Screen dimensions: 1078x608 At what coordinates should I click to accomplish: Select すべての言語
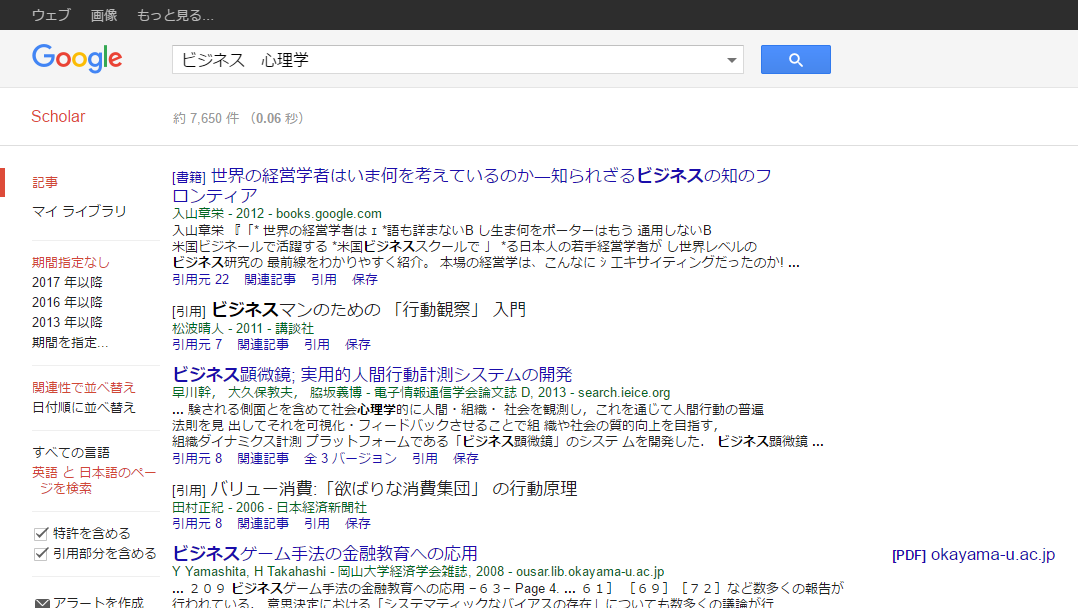click(71, 452)
